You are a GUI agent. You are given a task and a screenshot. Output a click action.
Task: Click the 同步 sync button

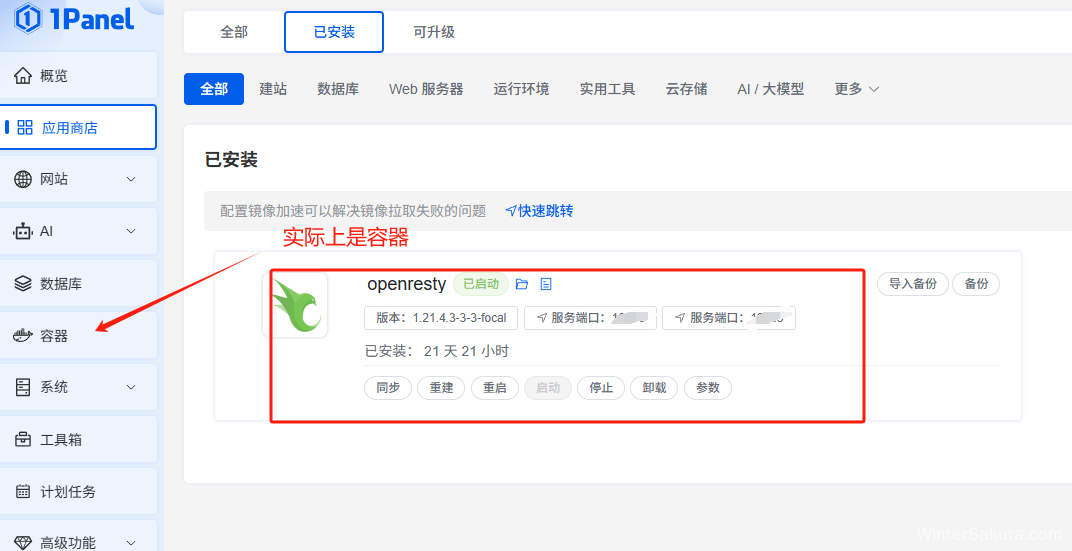[388, 388]
